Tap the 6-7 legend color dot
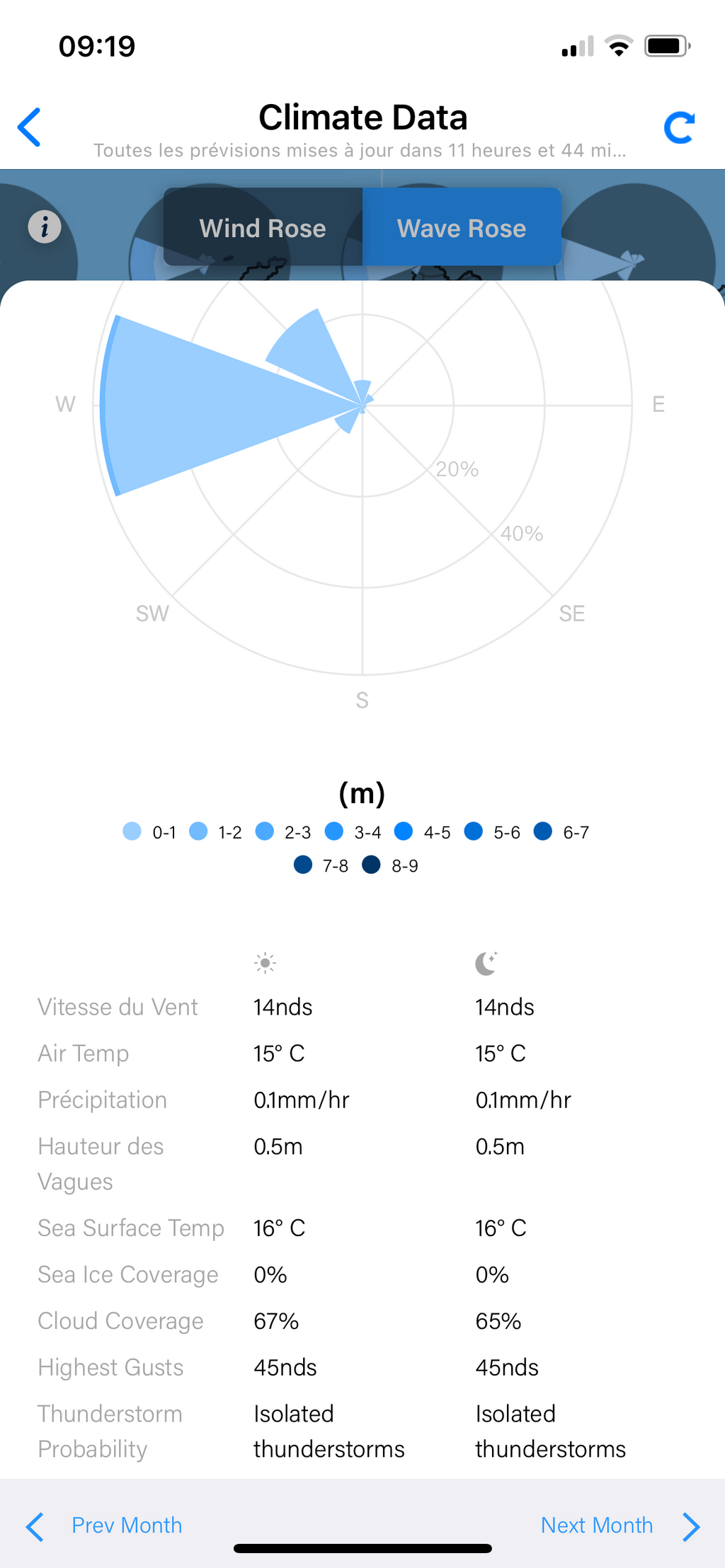 (543, 831)
